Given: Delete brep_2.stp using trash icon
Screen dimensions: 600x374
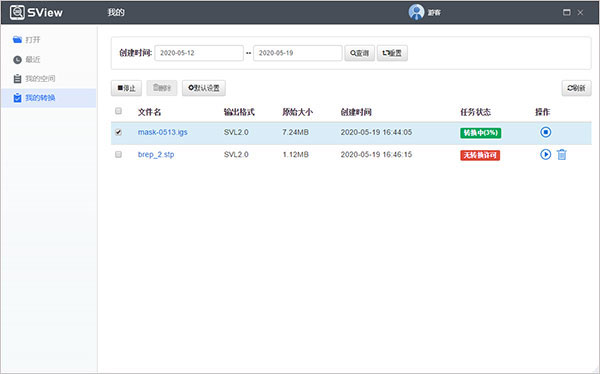Looking at the screenshot, I should pos(562,155).
